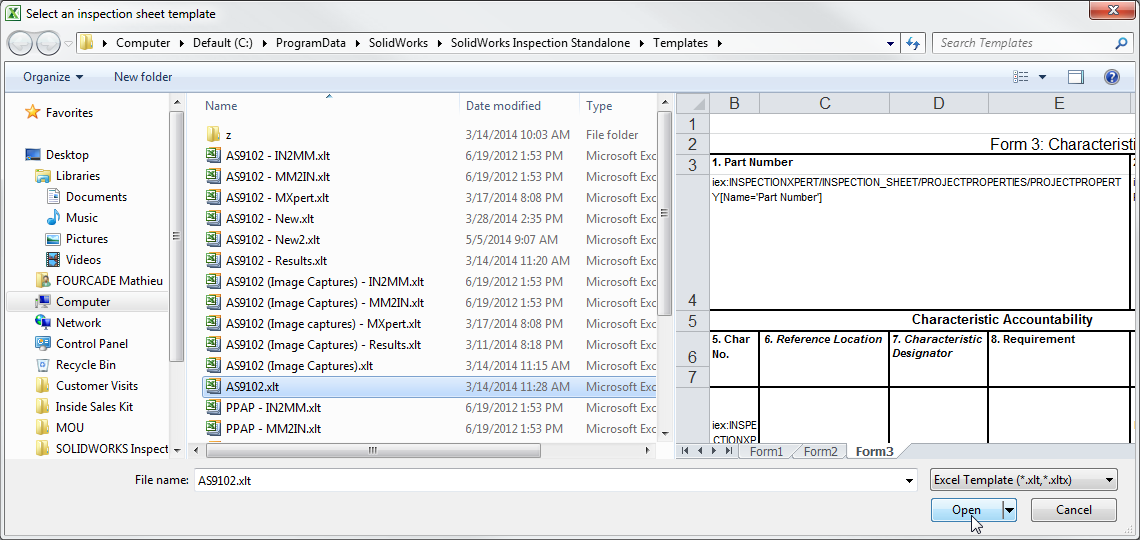Click the Cancel button
Viewport: 1140px width, 540px height.
1074,510
